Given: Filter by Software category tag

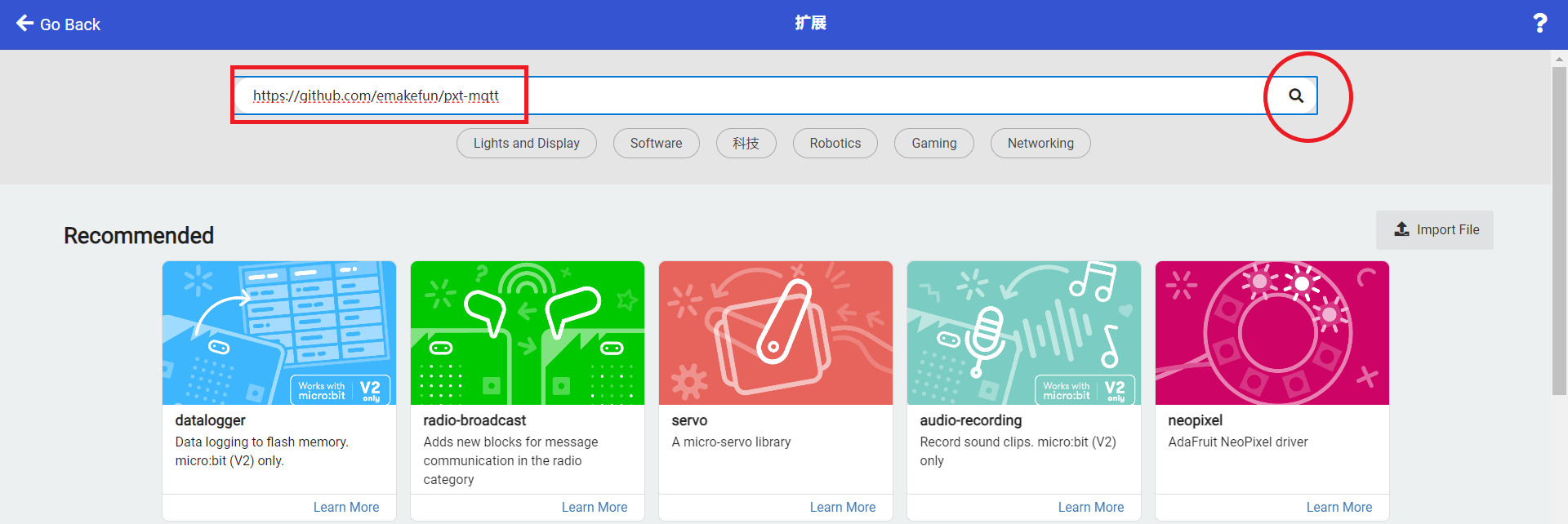Looking at the screenshot, I should (x=656, y=143).
